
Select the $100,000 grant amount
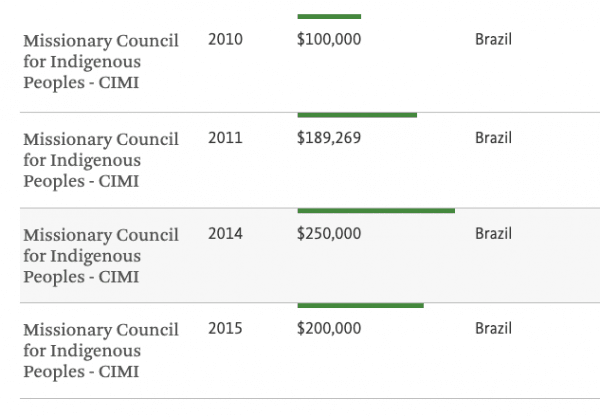coord(329,40)
